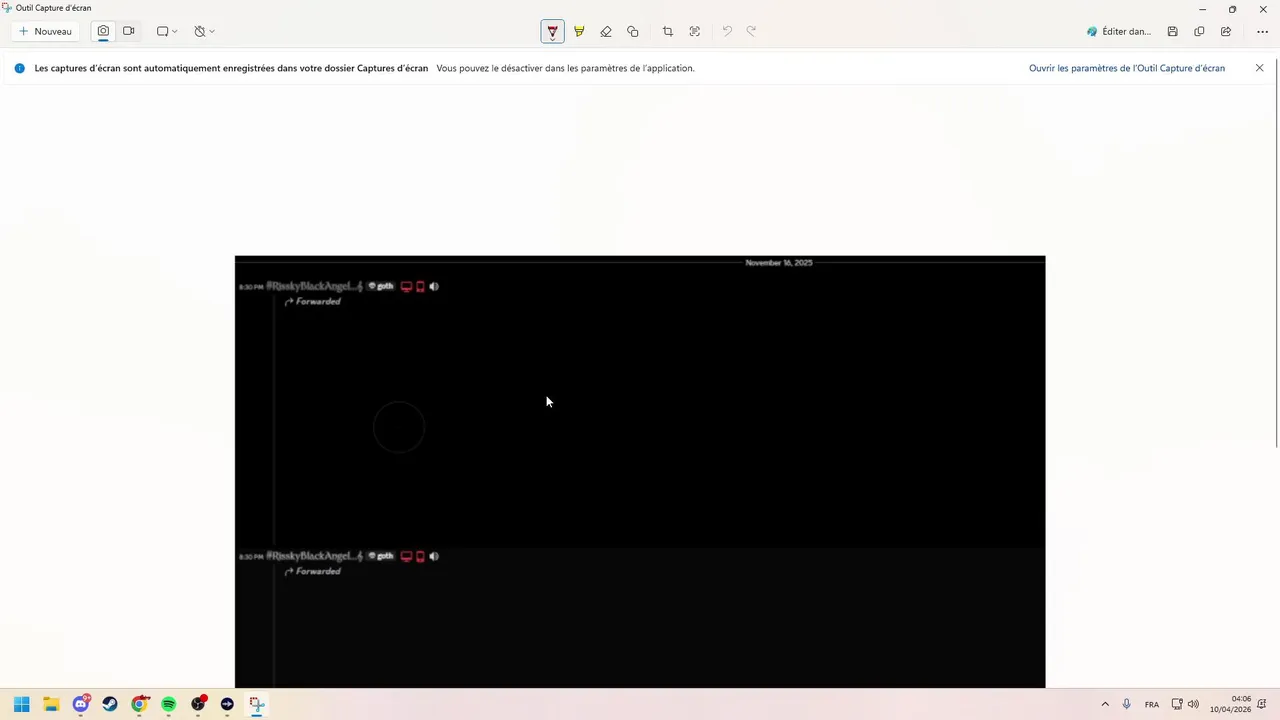
Task: Click the FRA language indicator
Action: click(1152, 704)
